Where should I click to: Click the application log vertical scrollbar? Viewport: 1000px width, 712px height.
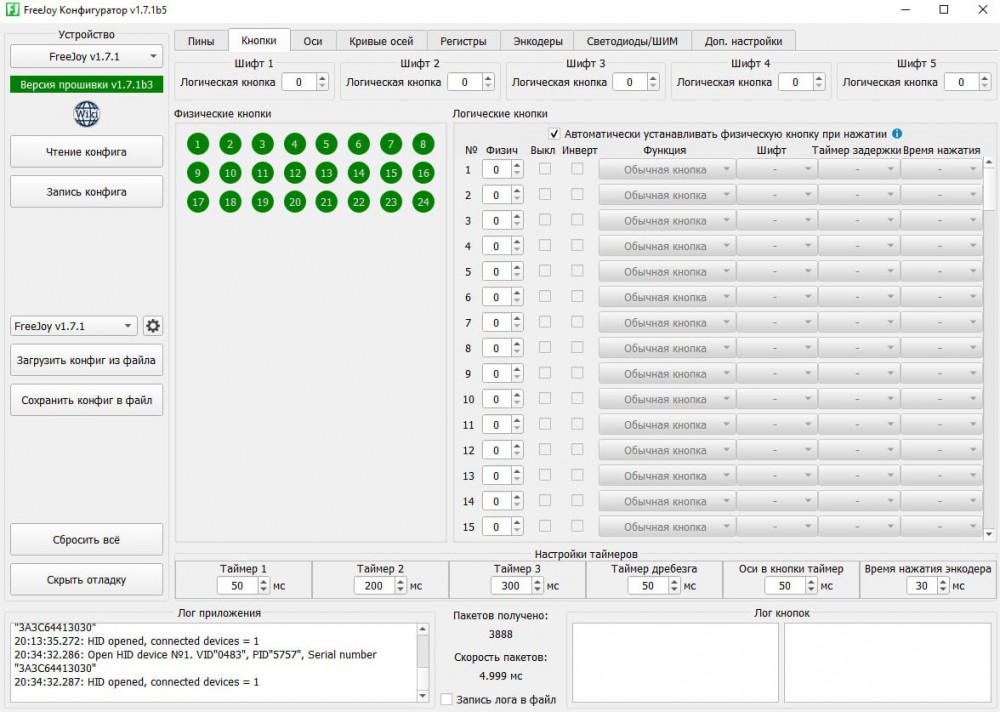pyautogui.click(x=423, y=662)
